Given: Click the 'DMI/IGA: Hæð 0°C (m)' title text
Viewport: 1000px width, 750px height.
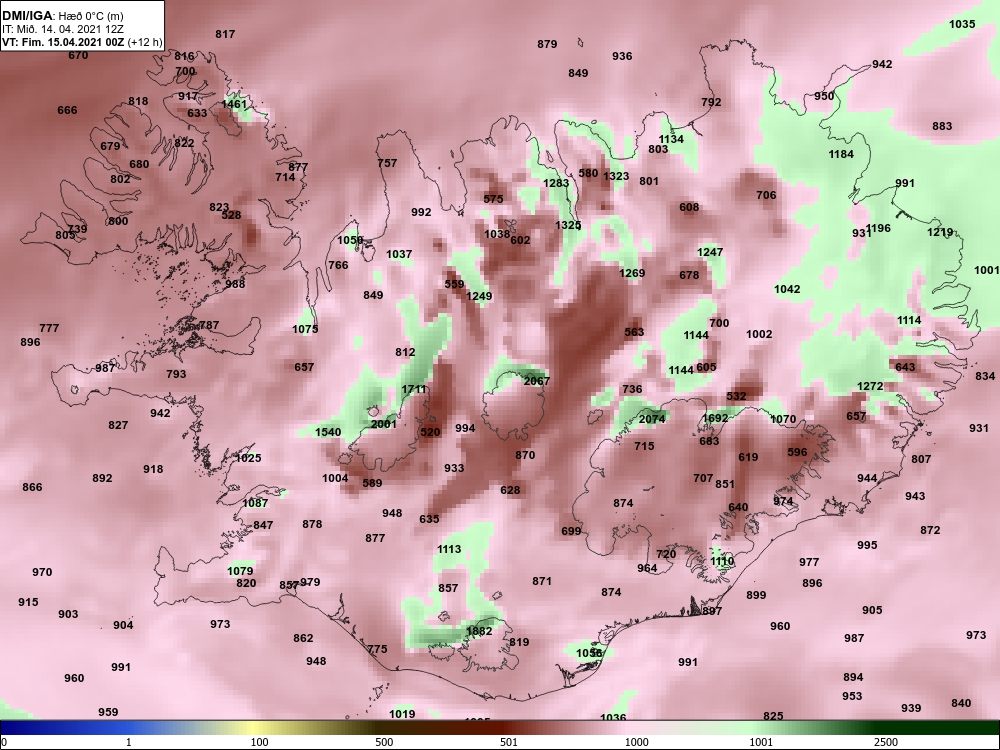Looking at the screenshot, I should click(62, 16).
